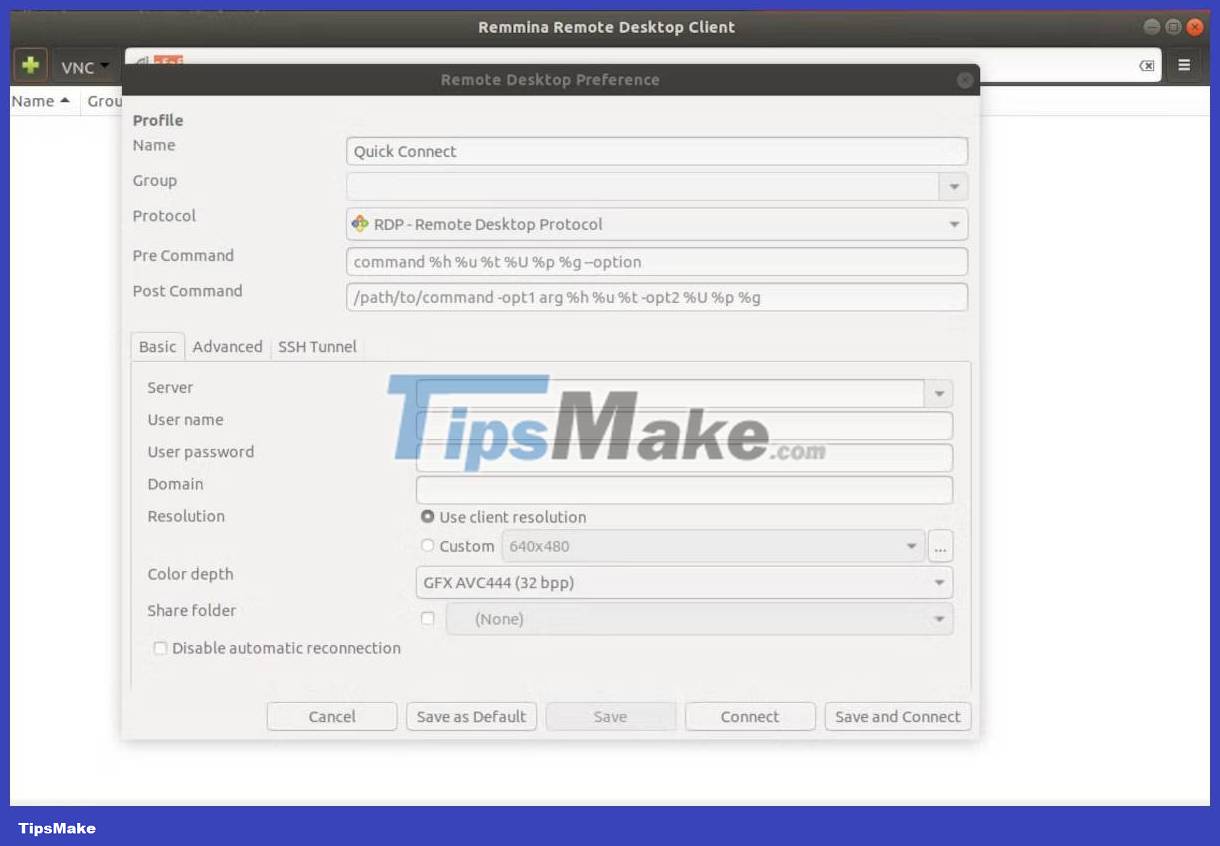The image size is (1220, 846).
Task: Click the User name input field
Action: [x=684, y=426]
